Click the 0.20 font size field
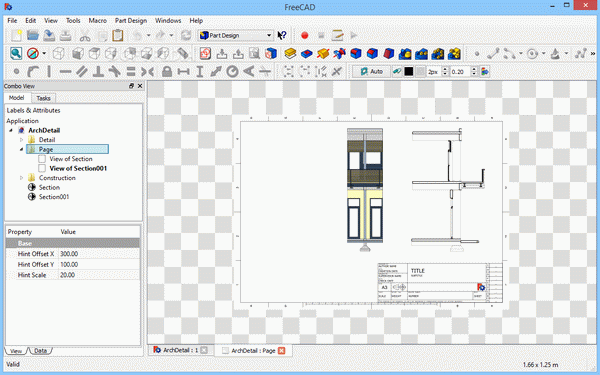600x375 pixels. [460, 72]
